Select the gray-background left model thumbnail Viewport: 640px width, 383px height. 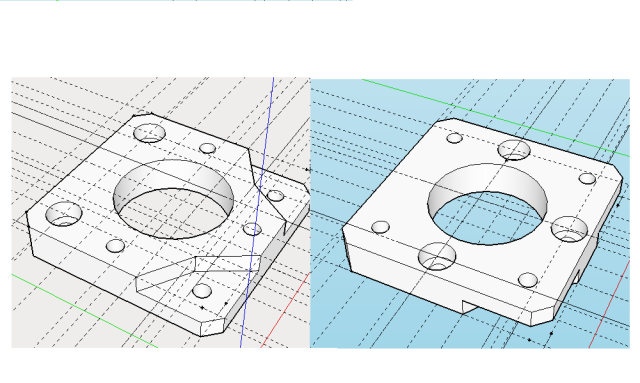[x=160, y=212]
